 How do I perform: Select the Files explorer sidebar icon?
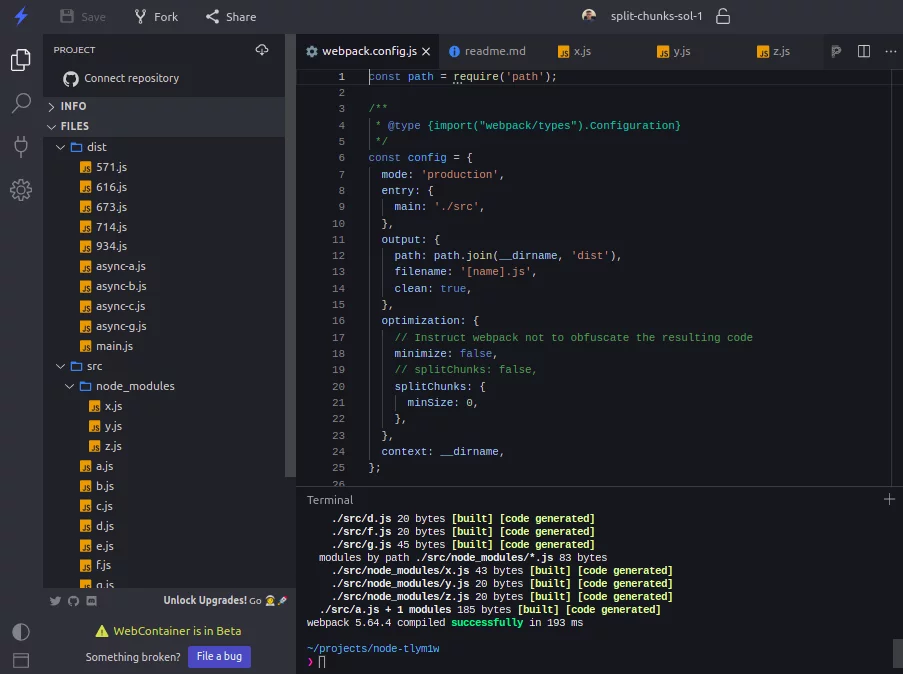[x=21, y=60]
